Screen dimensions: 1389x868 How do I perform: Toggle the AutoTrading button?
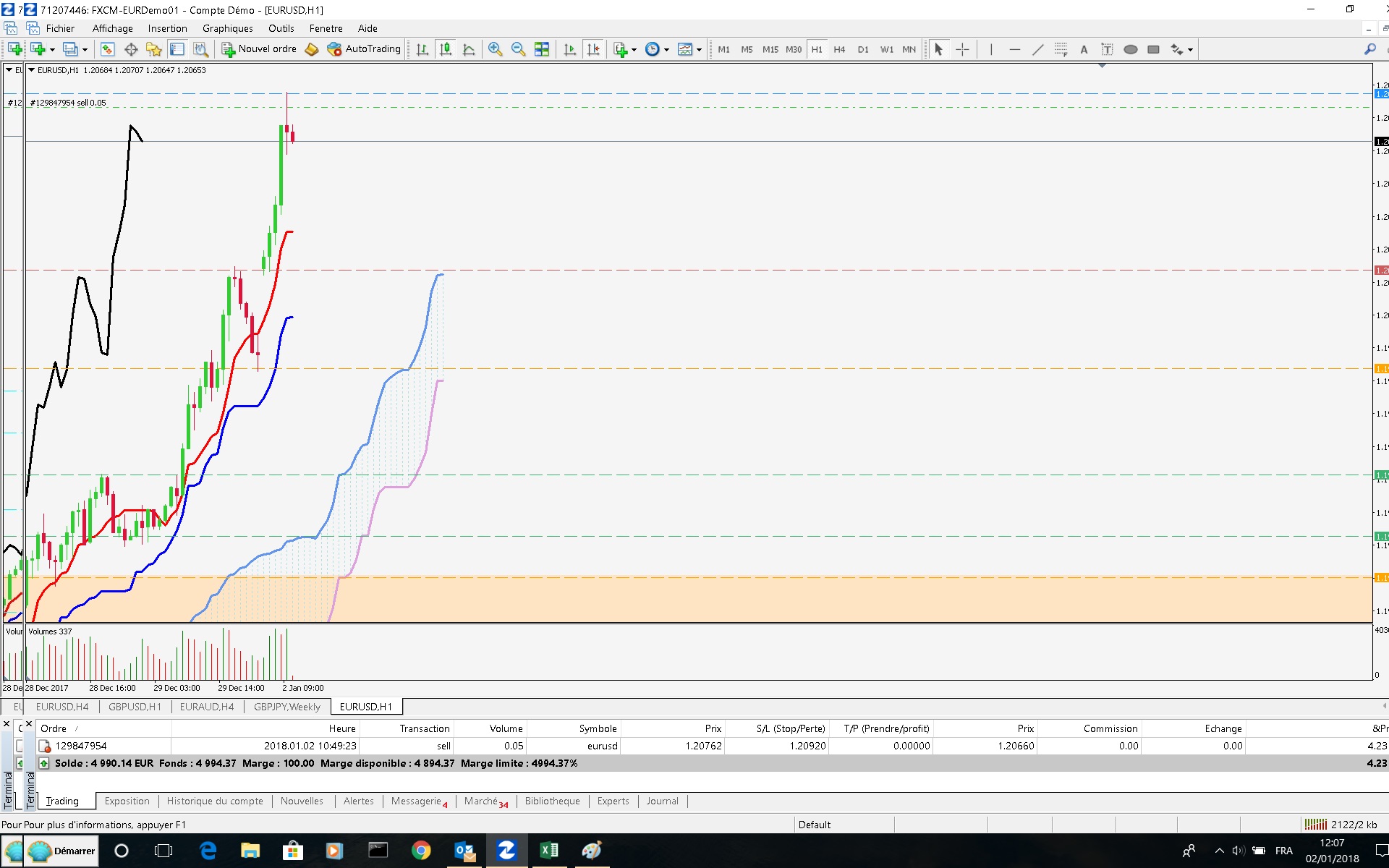[x=364, y=49]
